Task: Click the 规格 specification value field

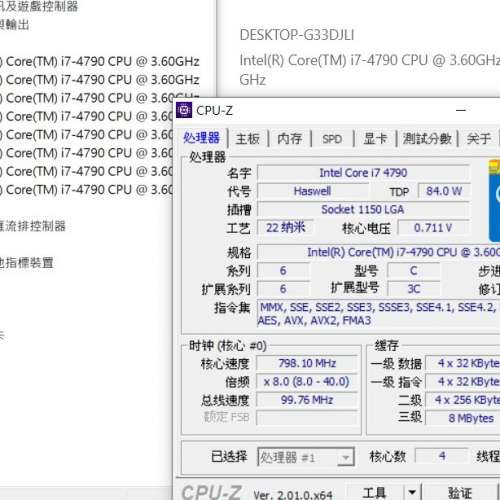Action: tap(379, 252)
